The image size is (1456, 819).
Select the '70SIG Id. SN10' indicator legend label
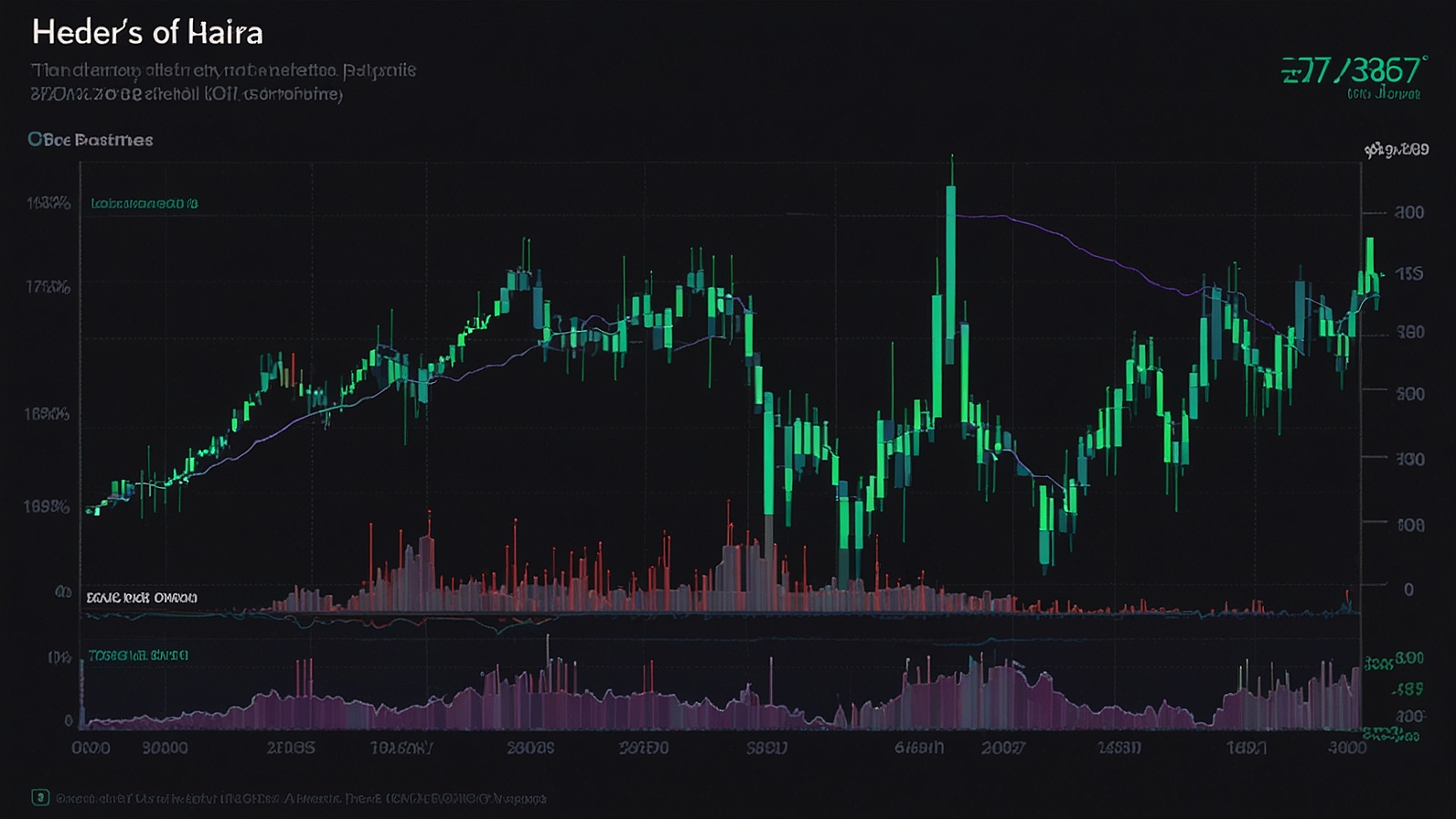pos(138,655)
